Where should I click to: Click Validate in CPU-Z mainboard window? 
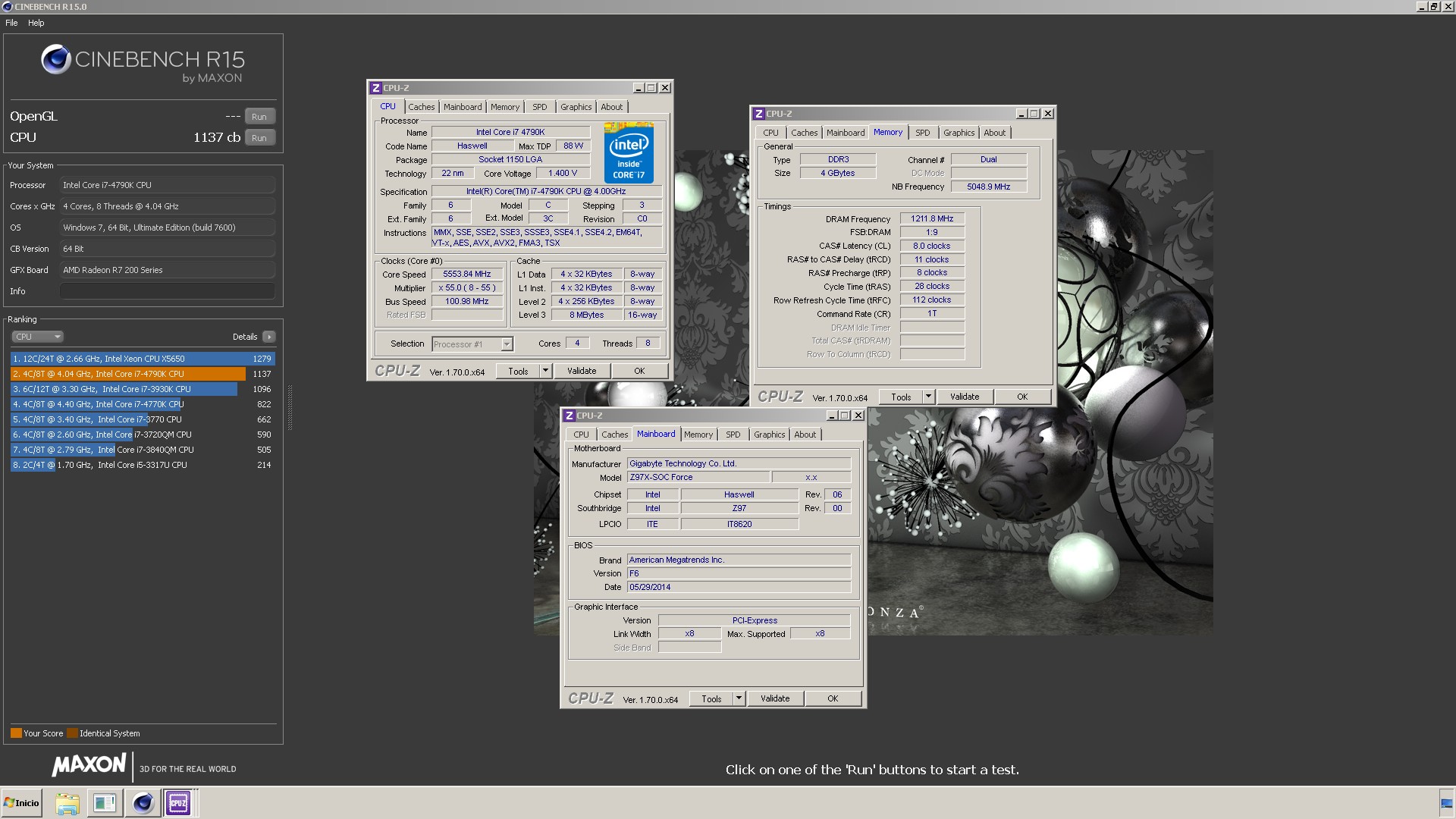coord(775,698)
